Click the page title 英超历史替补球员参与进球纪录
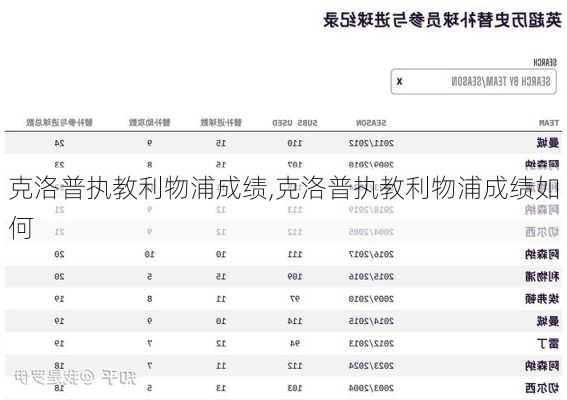567x400 pixels. (x=443, y=20)
